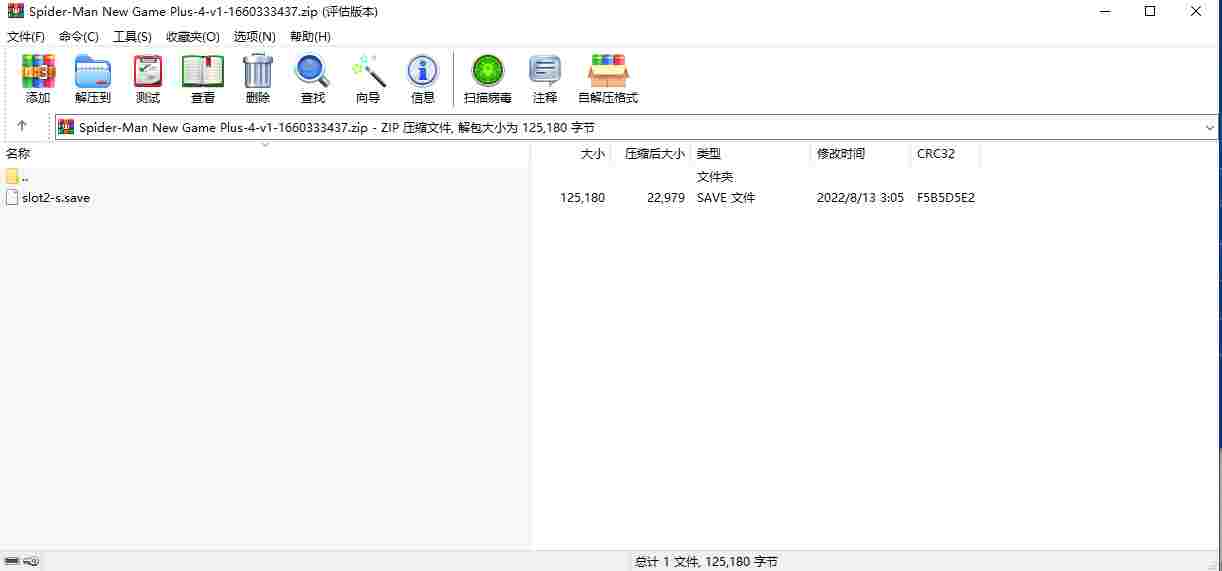Go up one folder with arrow

pos(22,127)
